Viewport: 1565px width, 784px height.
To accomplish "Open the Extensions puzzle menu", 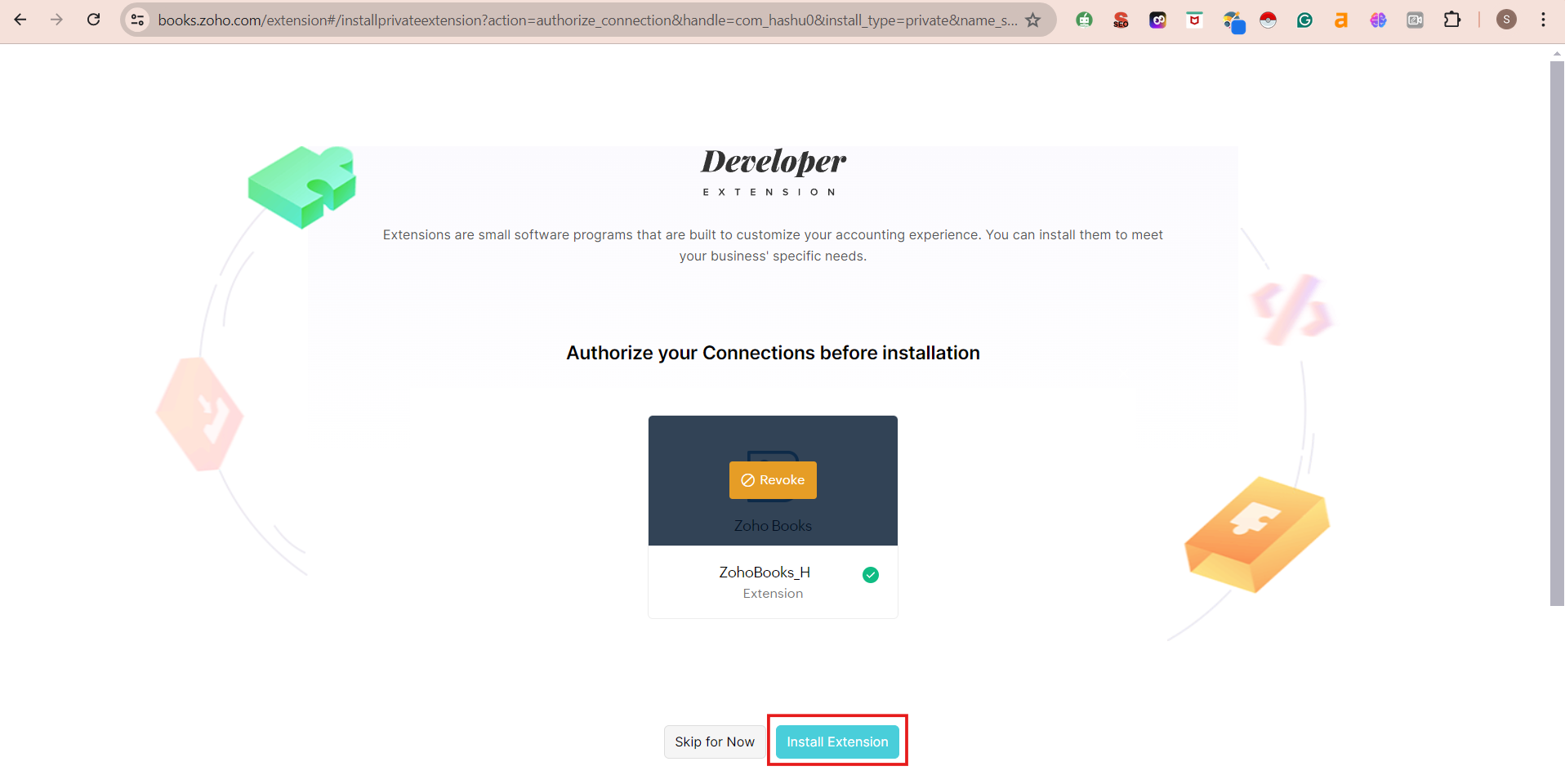I will coord(1452,20).
